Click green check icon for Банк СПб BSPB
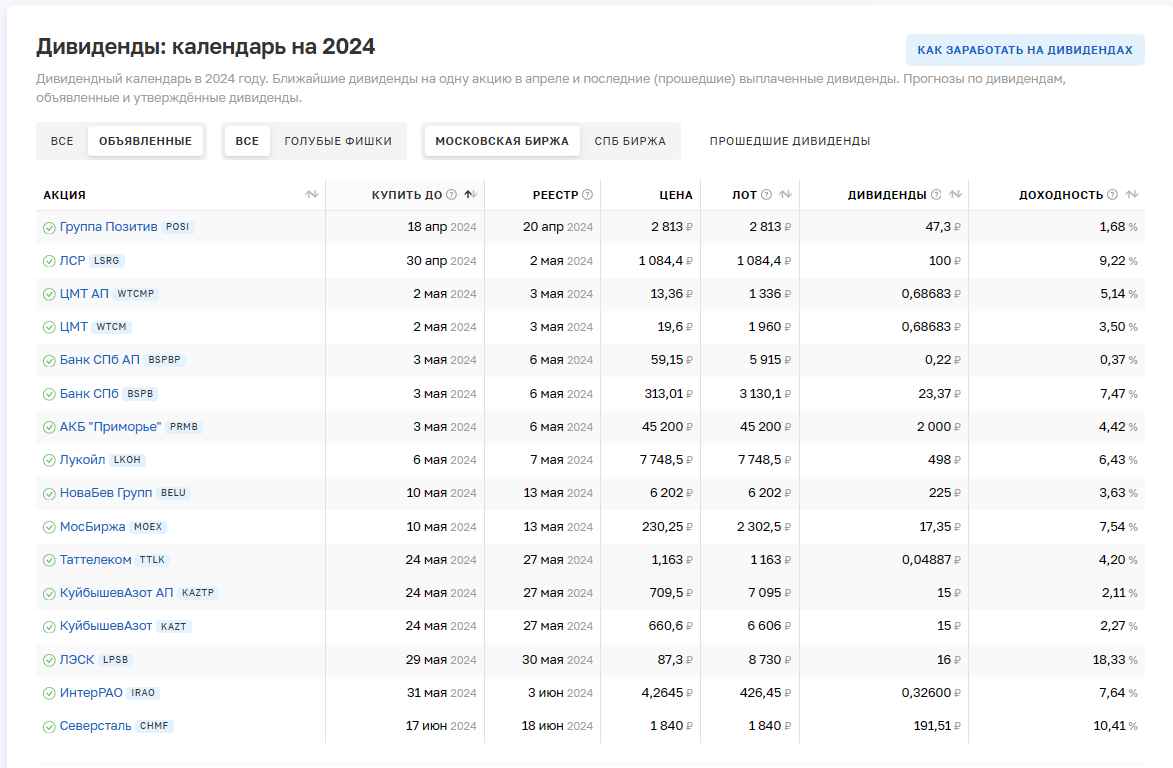 [49, 394]
